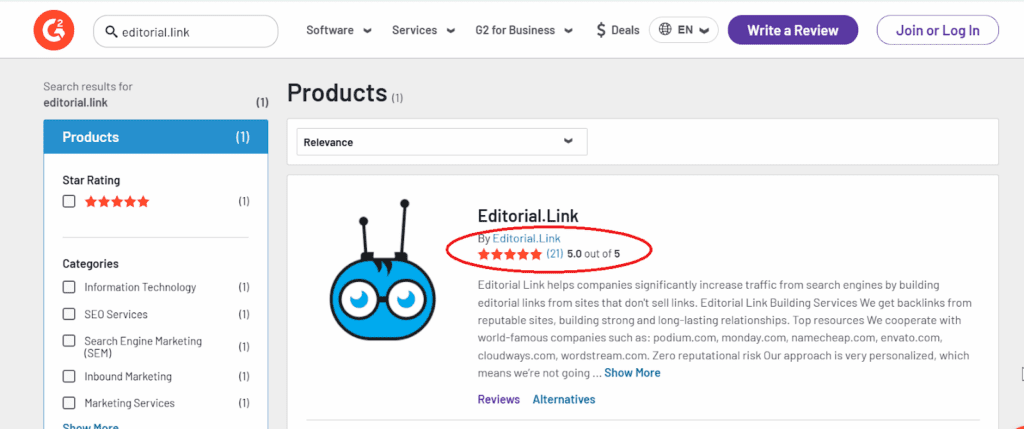Check the SEO Services category

click(69, 314)
